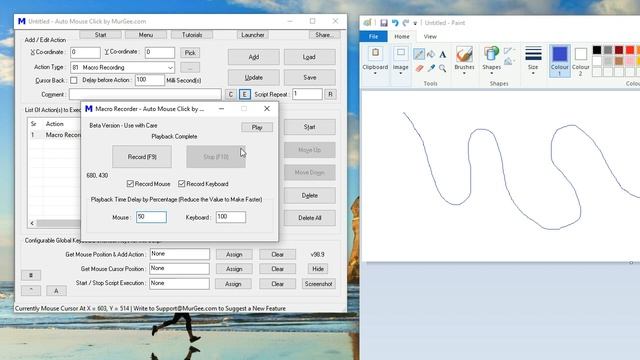640x360 pixels.
Task: Expand the Brushes dropdown arrow
Action: 464,73
